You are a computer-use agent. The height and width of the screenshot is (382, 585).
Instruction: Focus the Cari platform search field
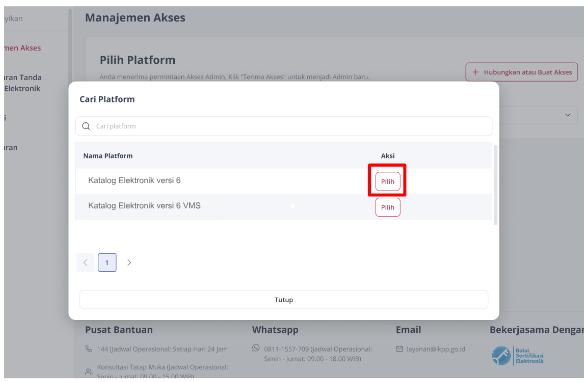coord(284,126)
